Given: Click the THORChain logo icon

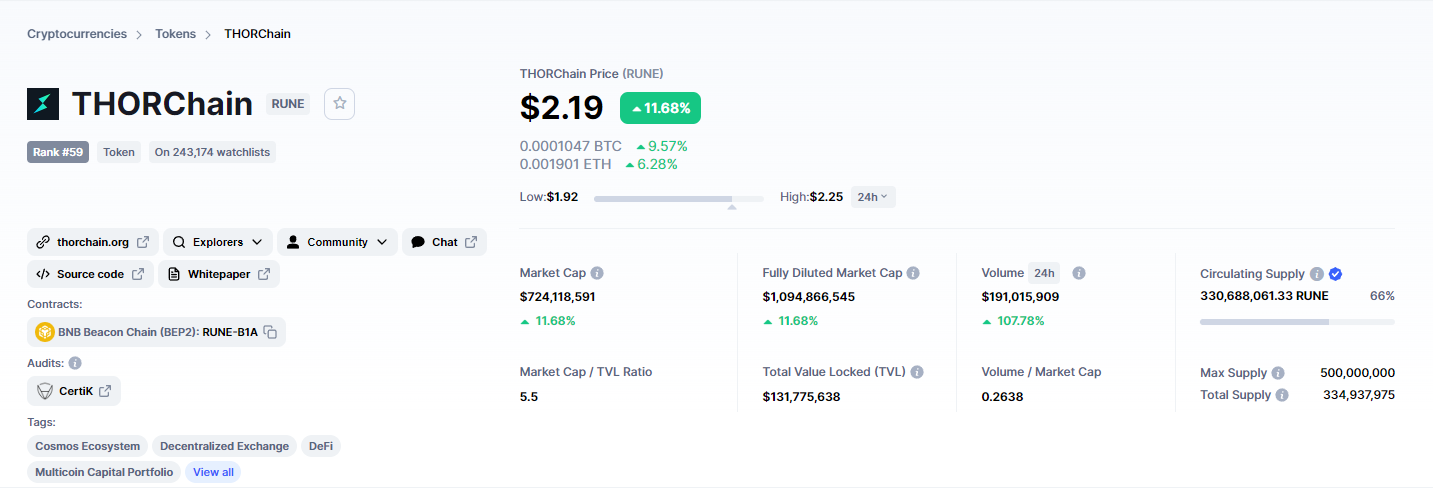Looking at the screenshot, I should pos(43,104).
